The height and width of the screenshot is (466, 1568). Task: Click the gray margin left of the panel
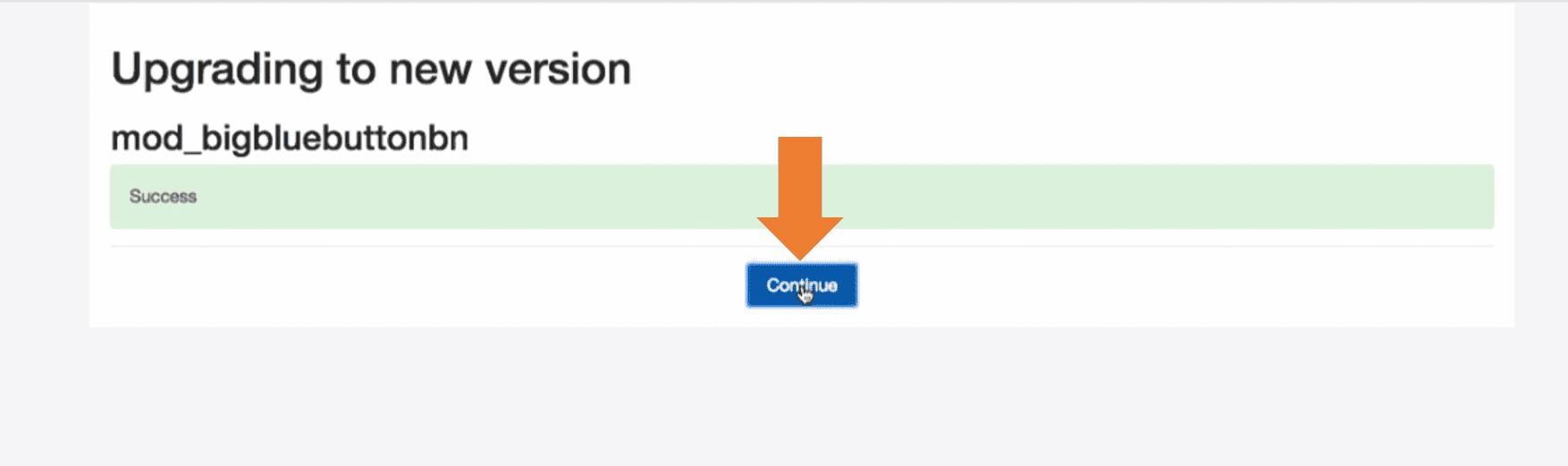coord(45,179)
